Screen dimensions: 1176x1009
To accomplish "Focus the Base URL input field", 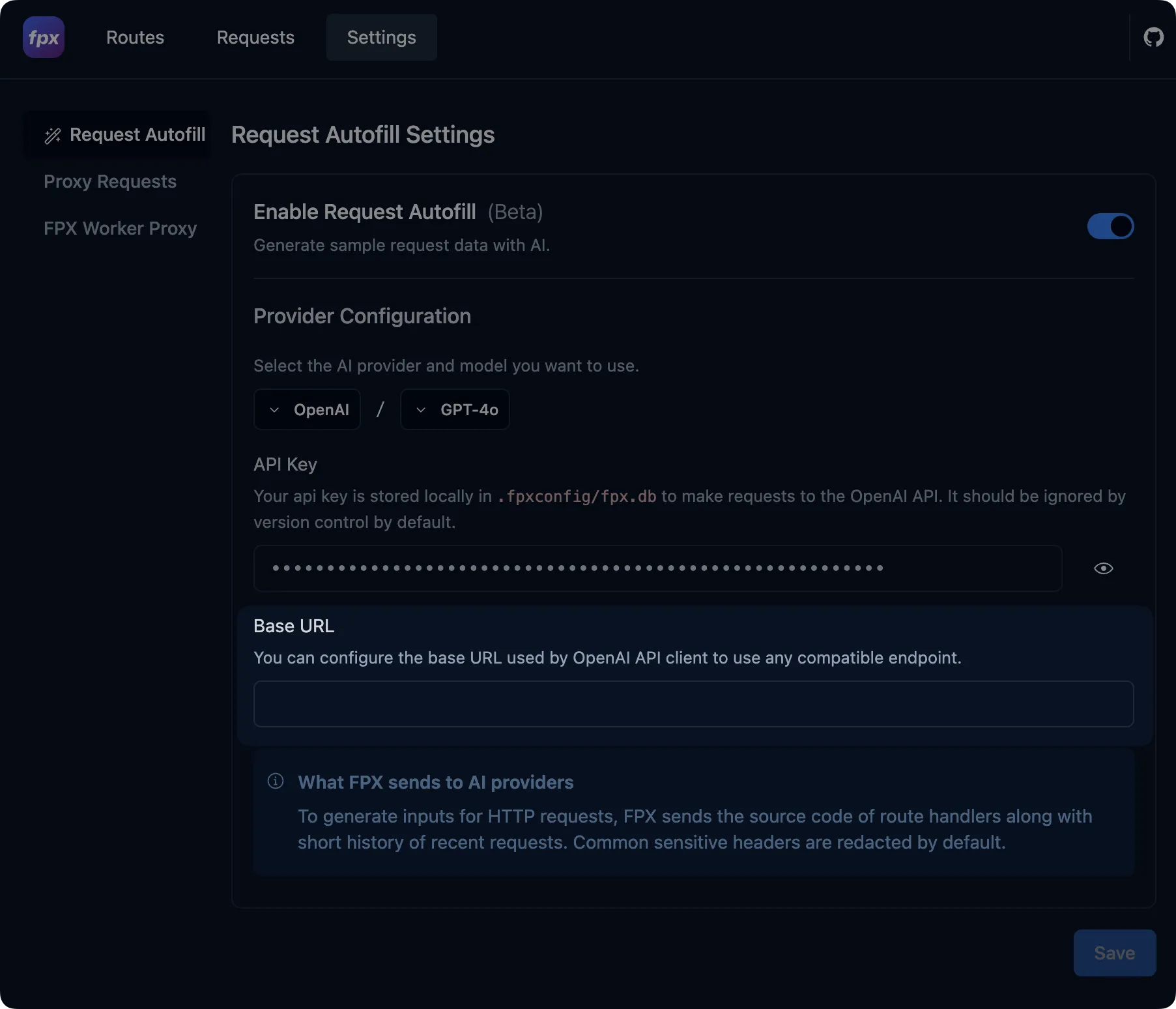I will (693, 704).
